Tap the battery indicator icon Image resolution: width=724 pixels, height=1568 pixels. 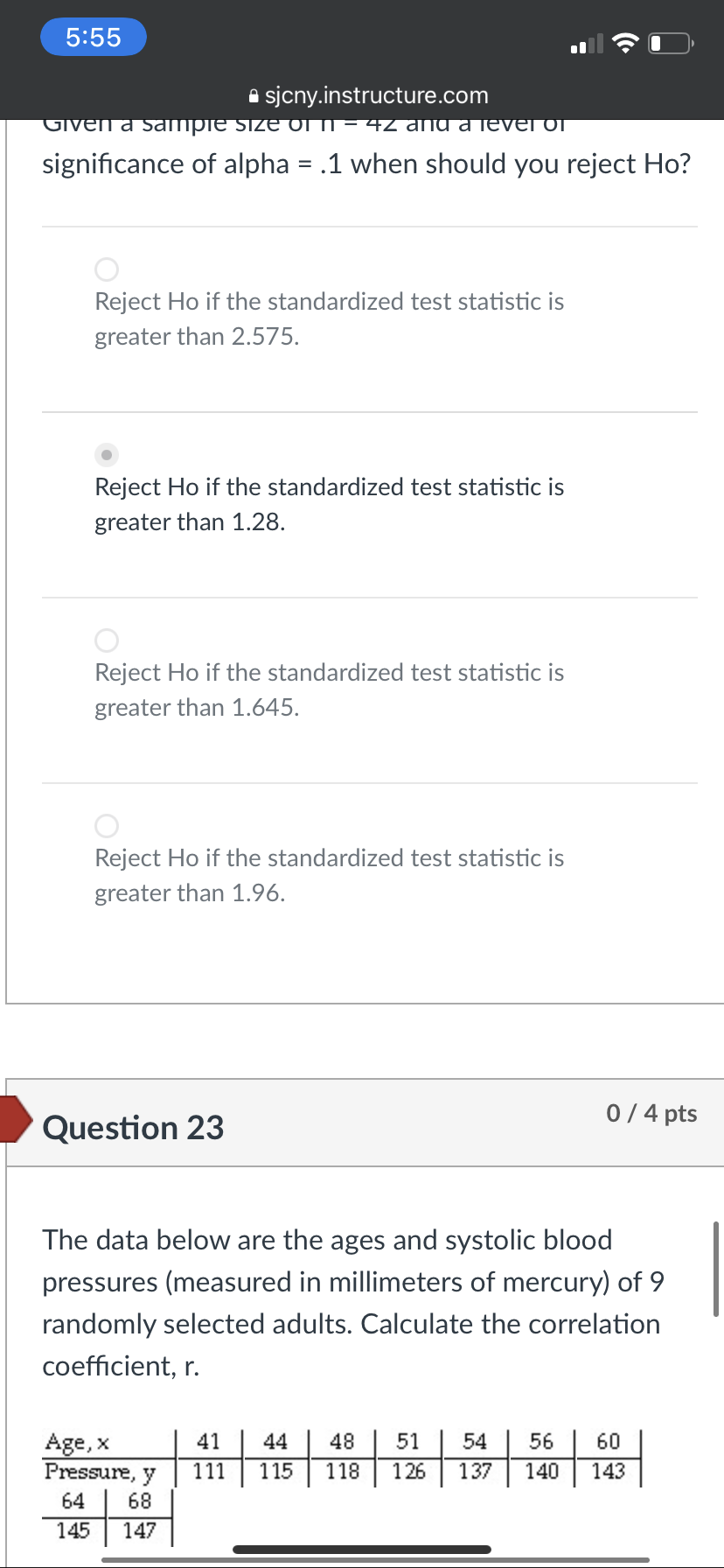(x=671, y=43)
